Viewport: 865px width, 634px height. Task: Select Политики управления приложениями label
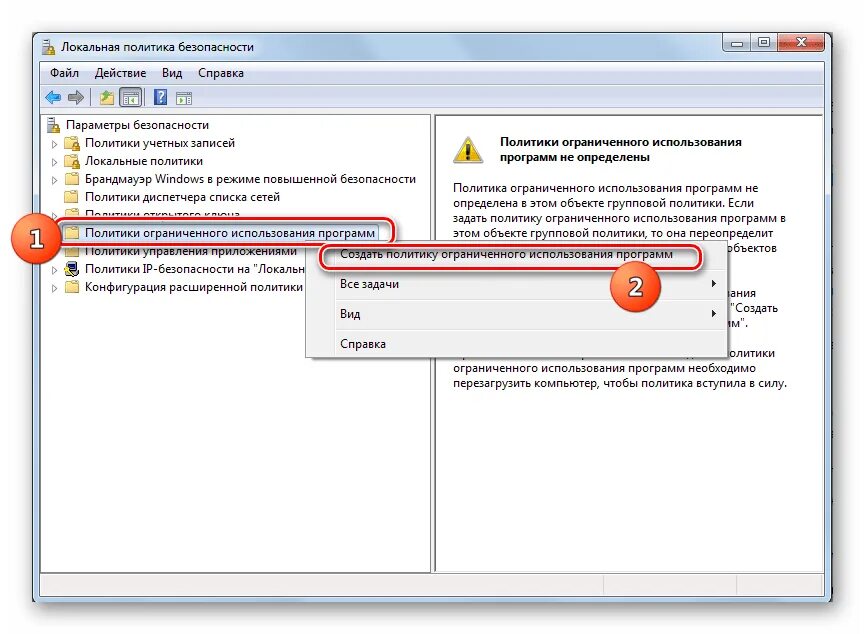191,252
